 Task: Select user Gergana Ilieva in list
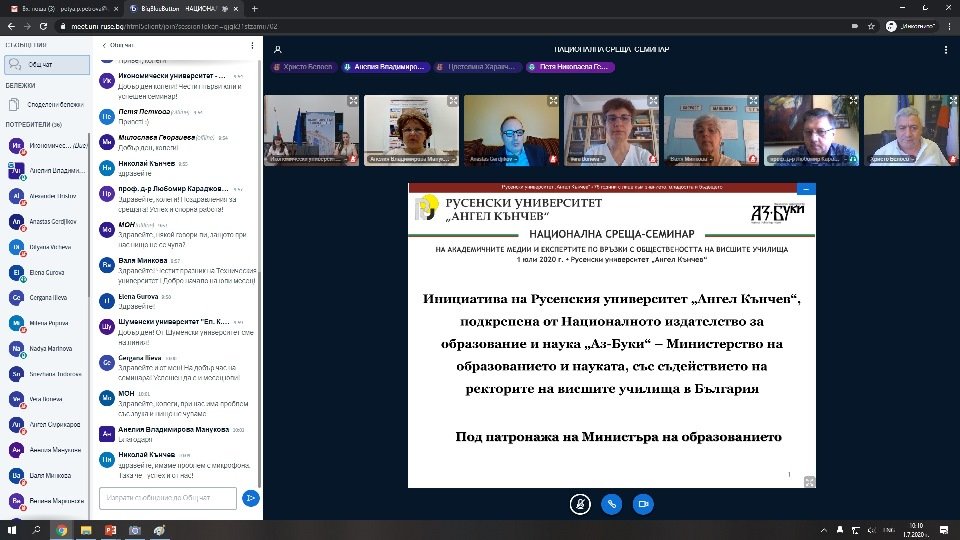point(46,298)
